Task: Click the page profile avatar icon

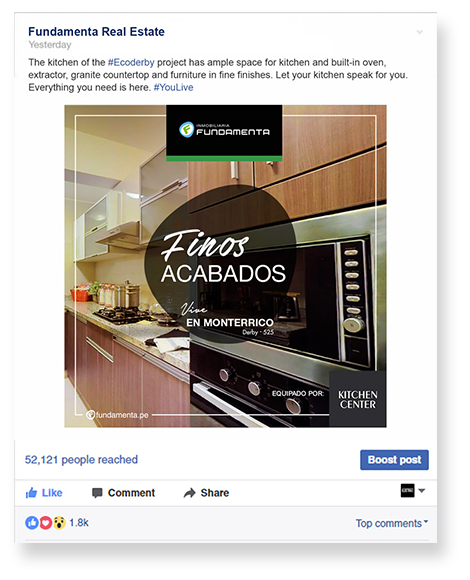Action: pos(408,491)
